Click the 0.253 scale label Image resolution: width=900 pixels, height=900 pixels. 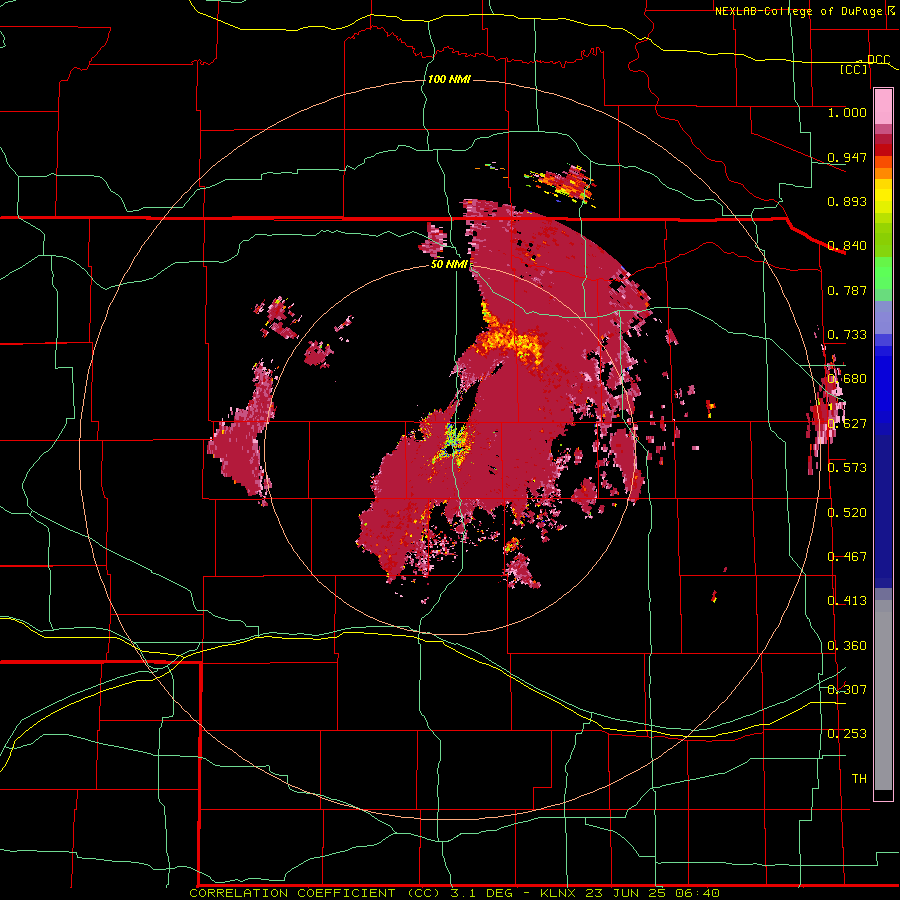(x=847, y=734)
